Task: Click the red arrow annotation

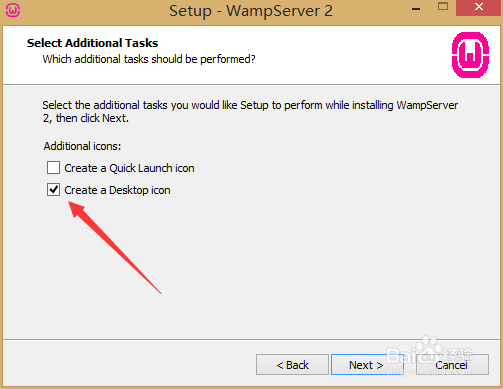Action: pyautogui.click(x=115, y=247)
